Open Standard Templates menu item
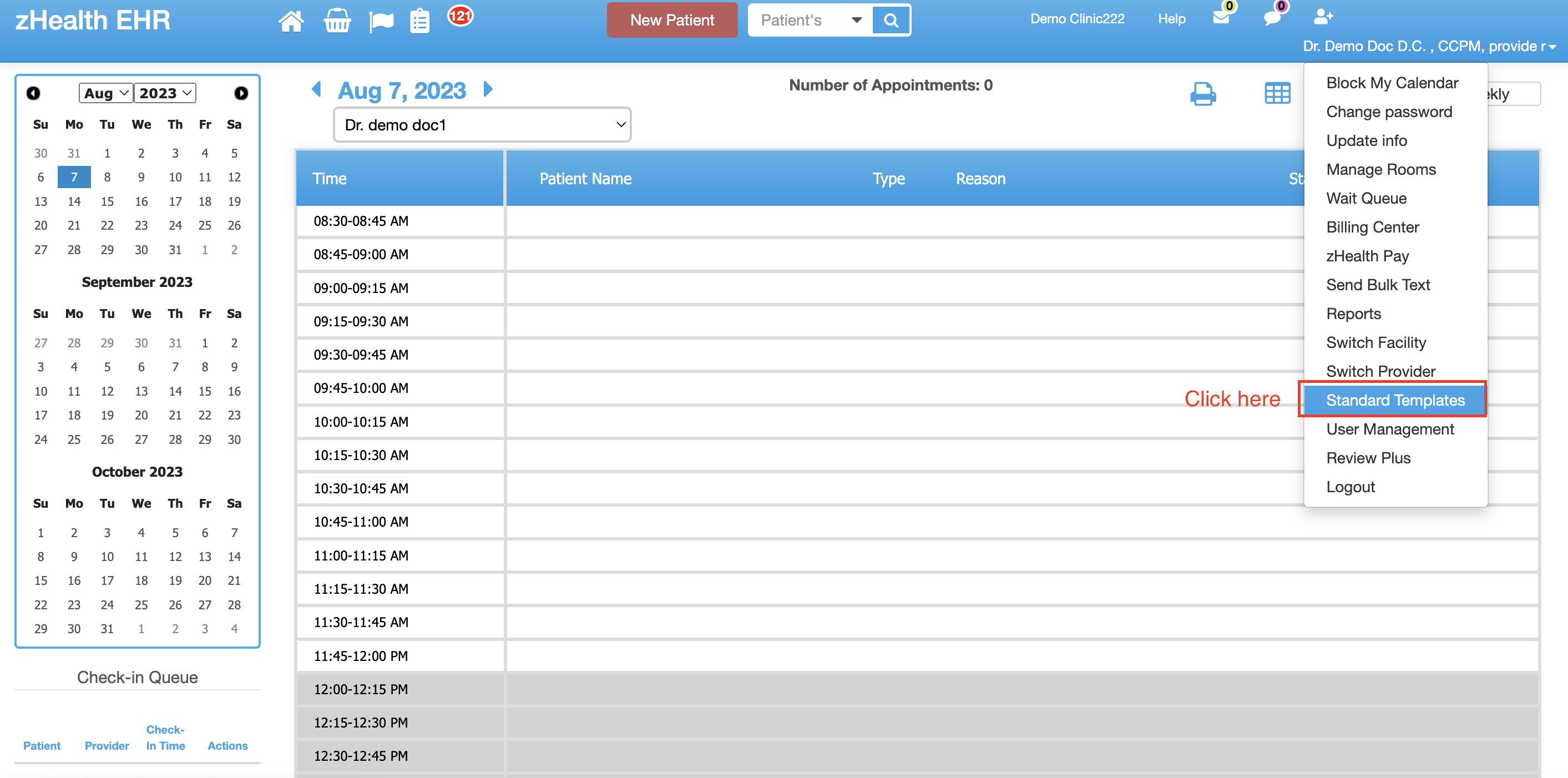Image resolution: width=1568 pixels, height=778 pixels. pos(1395,400)
